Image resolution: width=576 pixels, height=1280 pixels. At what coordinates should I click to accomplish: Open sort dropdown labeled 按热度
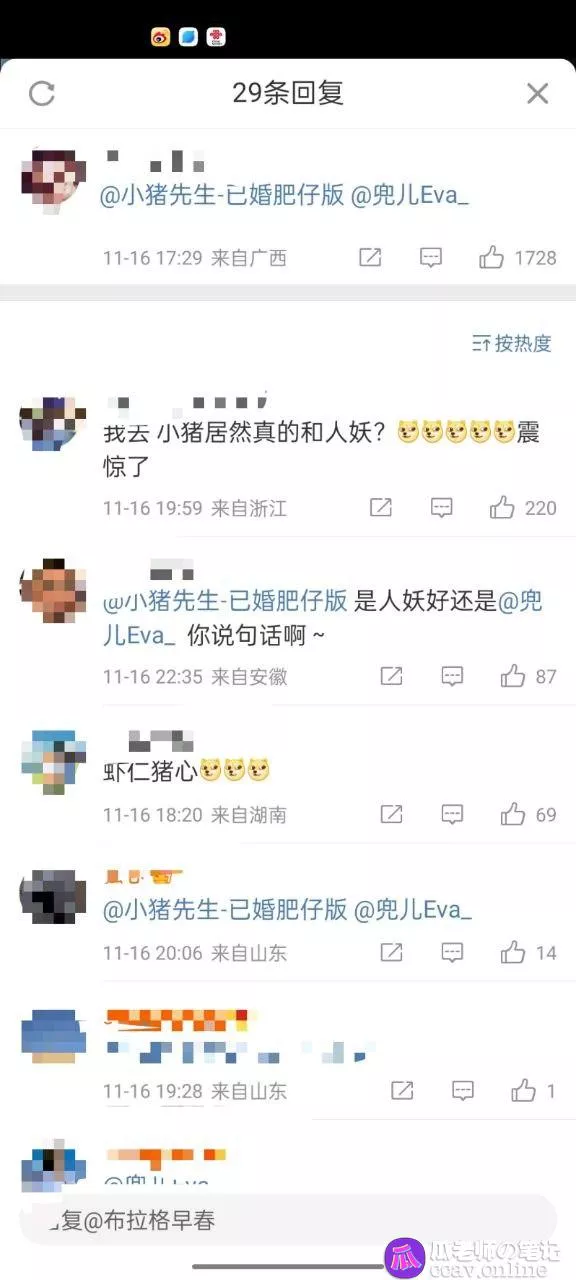(x=512, y=344)
